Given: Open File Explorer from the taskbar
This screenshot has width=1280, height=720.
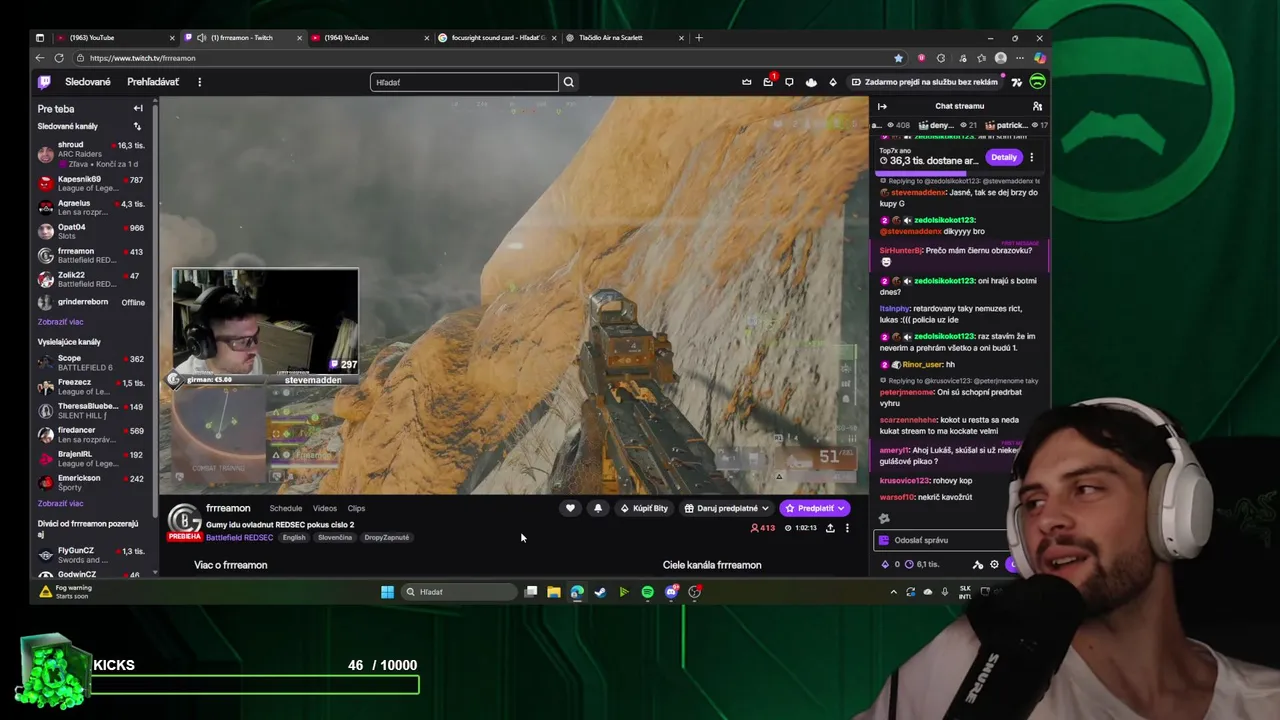Looking at the screenshot, I should 553,592.
